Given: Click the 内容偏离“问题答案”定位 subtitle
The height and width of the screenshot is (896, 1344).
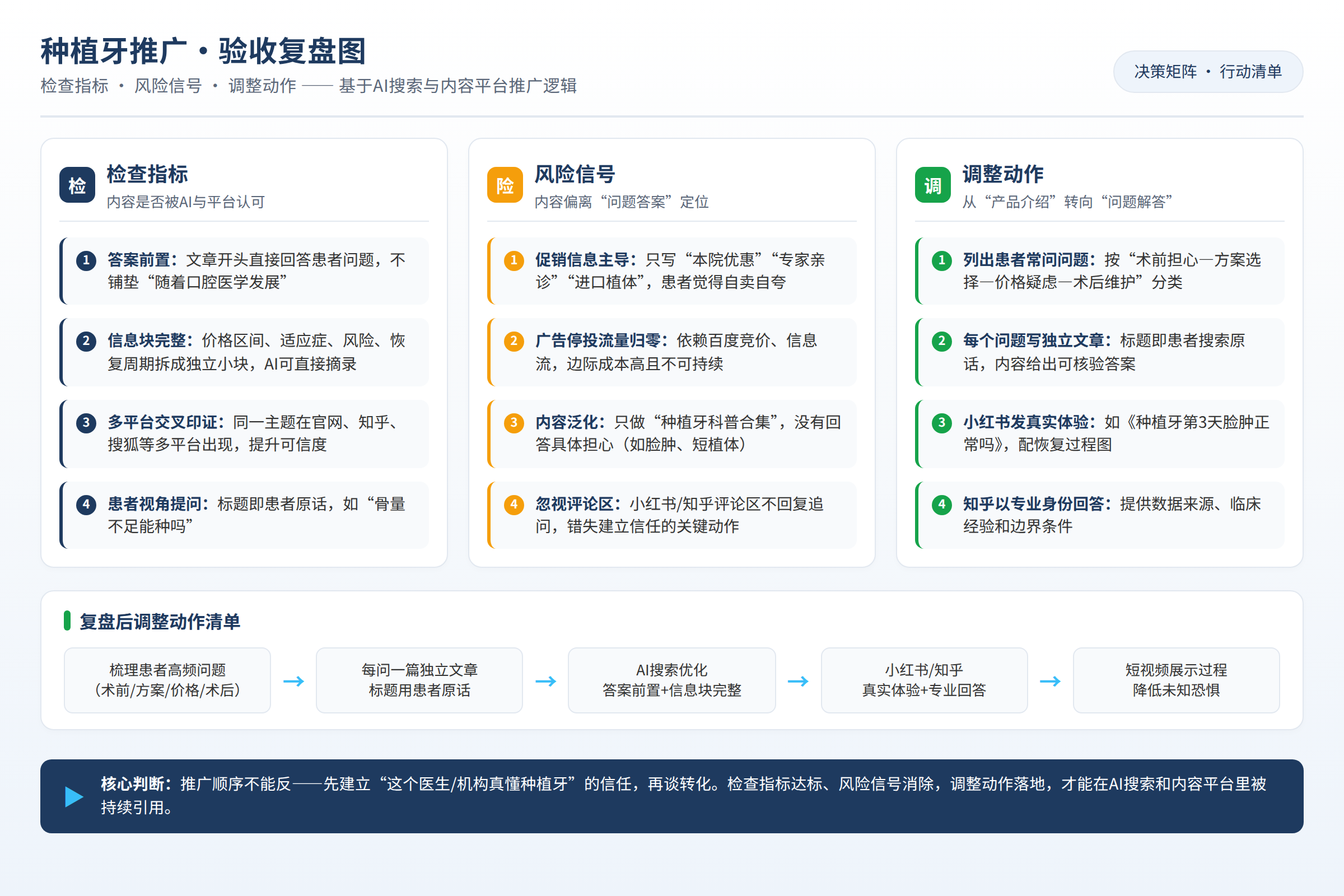Looking at the screenshot, I should pos(621,202).
